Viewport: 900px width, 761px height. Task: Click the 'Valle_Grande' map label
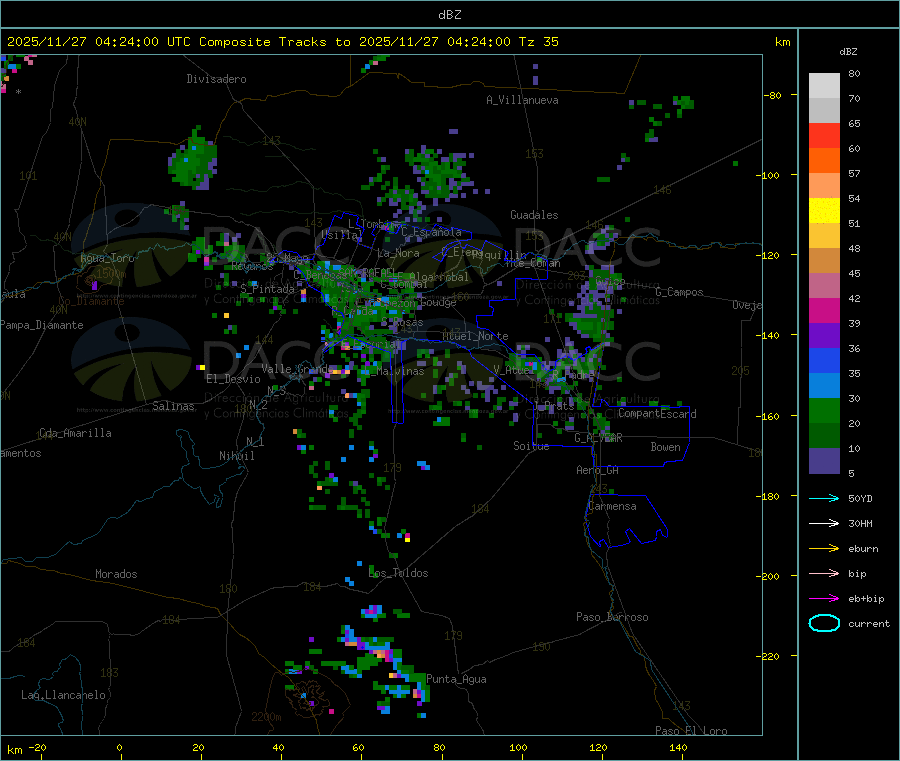point(298,368)
